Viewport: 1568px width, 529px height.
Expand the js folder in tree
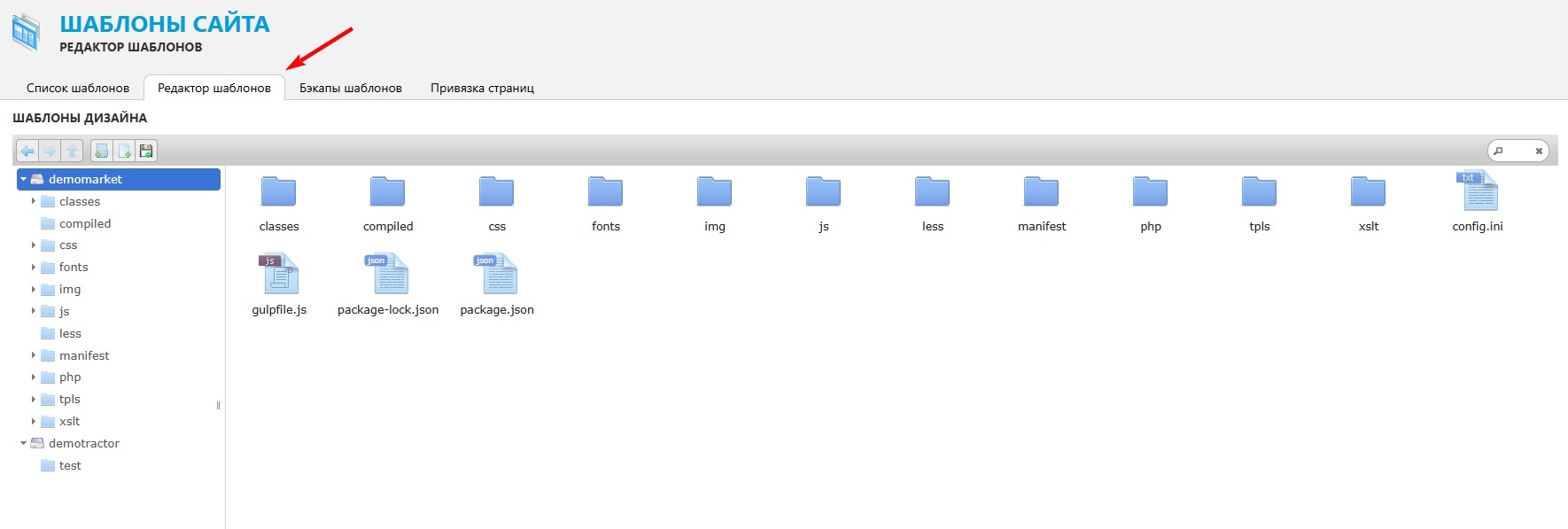pos(34,311)
